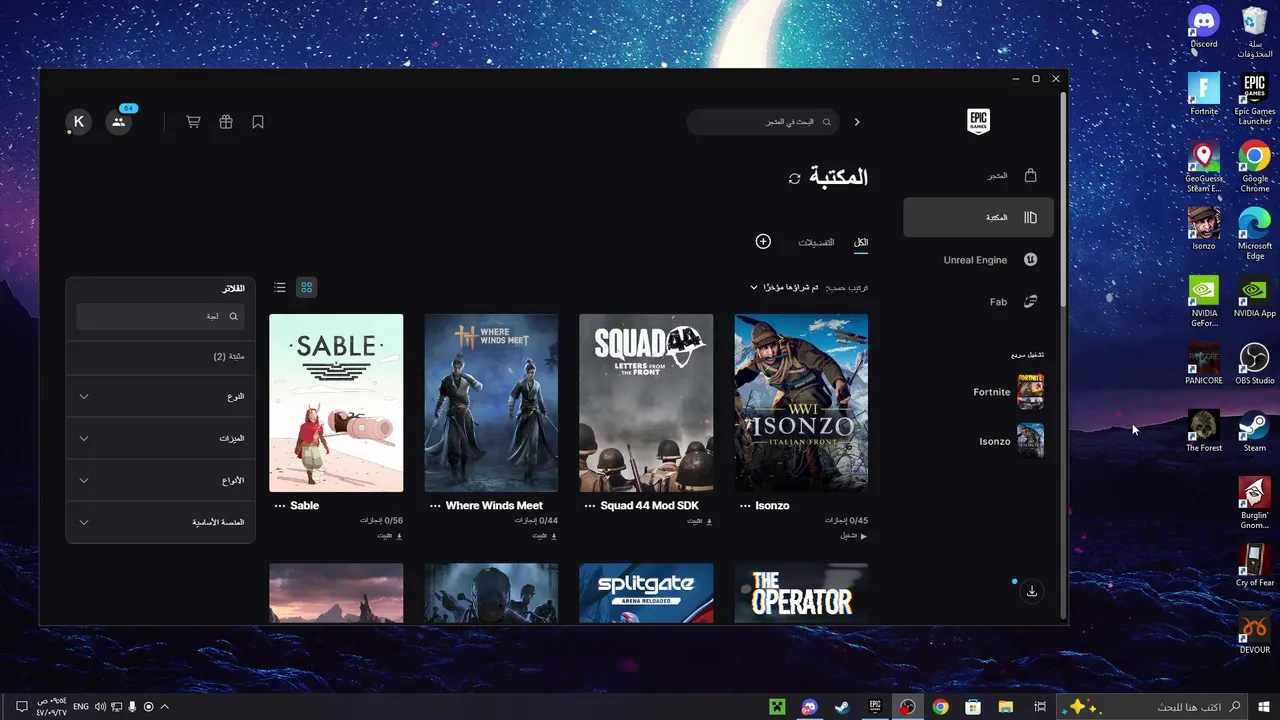
Task: Open the downloads icon in sidebar
Action: point(1032,591)
